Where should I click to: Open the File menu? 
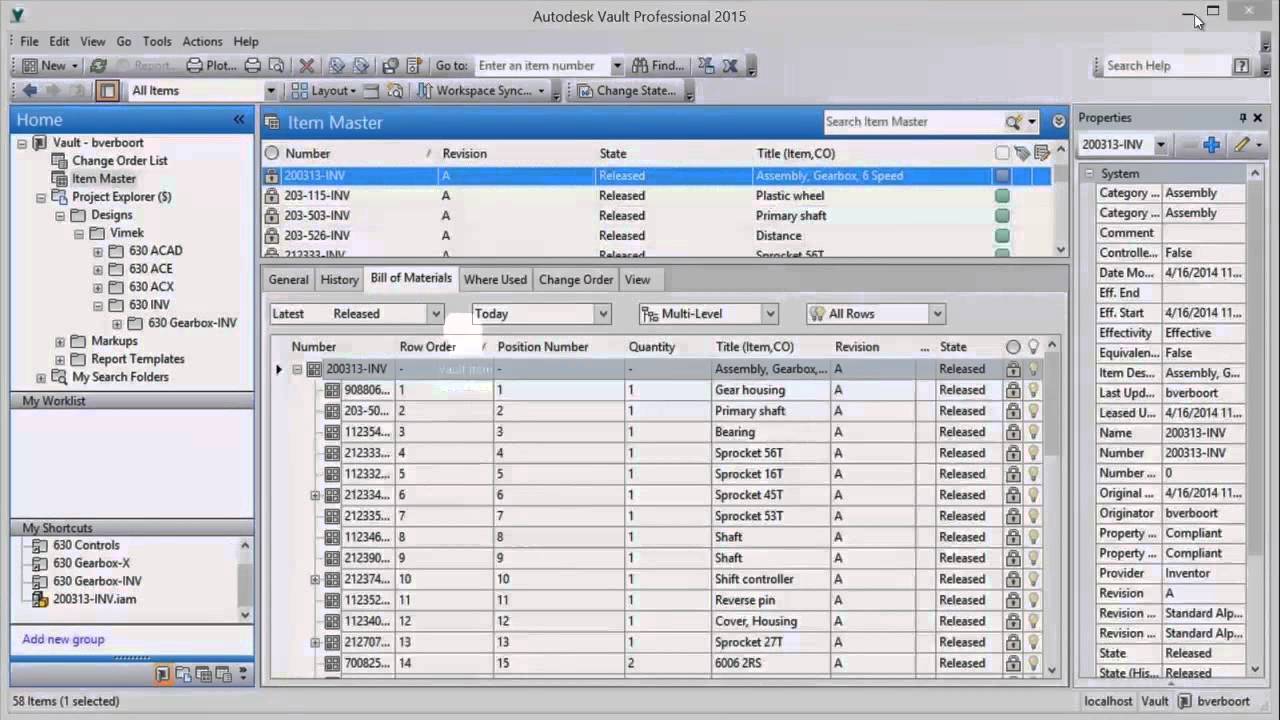pyautogui.click(x=29, y=42)
